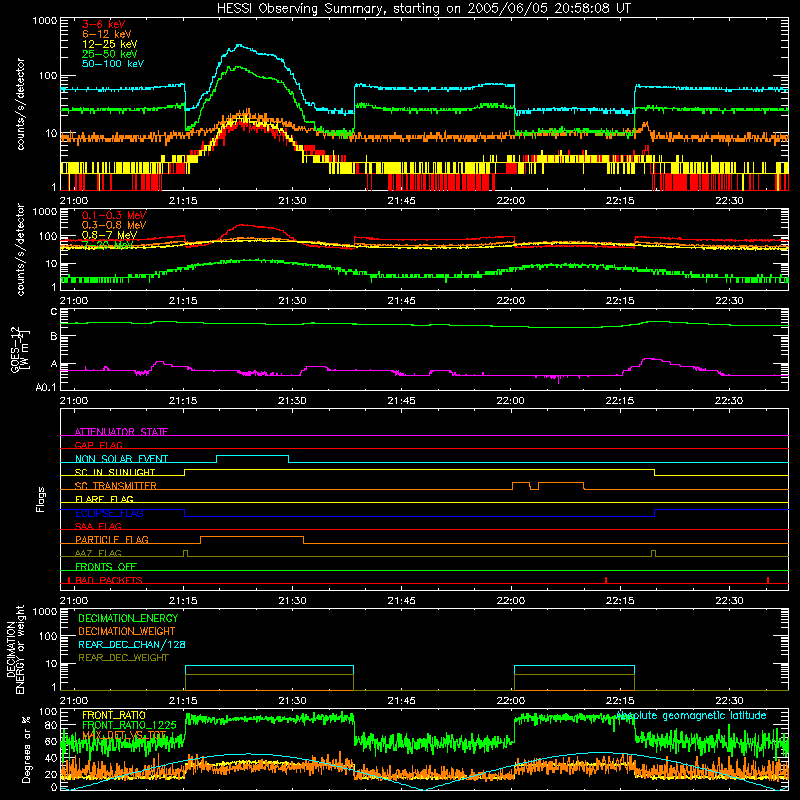
Task: Select the 25-50 keV legend label
Action: (x=110, y=54)
